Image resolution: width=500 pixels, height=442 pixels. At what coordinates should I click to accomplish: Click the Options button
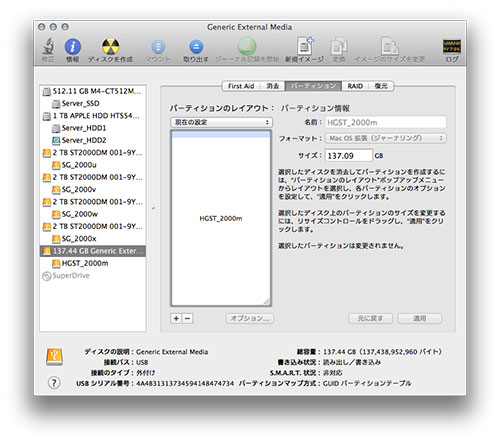coord(250,318)
